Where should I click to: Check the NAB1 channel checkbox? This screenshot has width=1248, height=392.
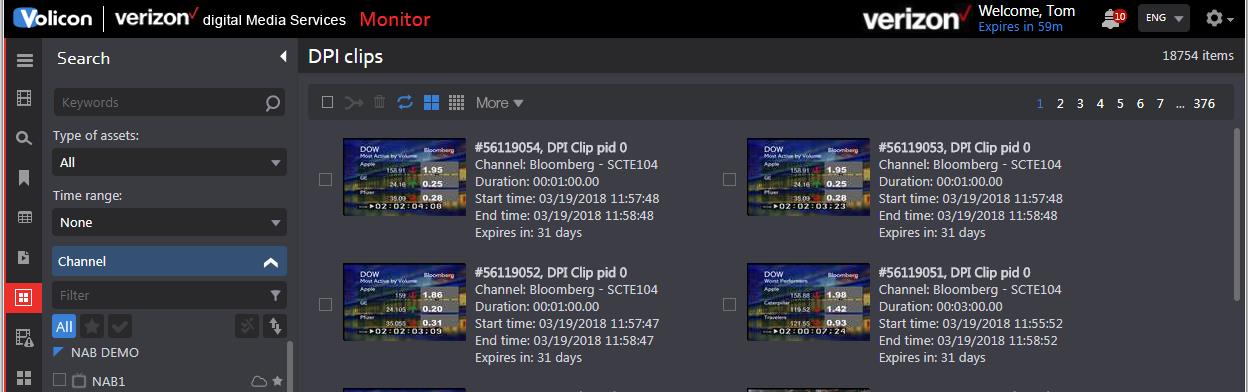click(x=59, y=380)
